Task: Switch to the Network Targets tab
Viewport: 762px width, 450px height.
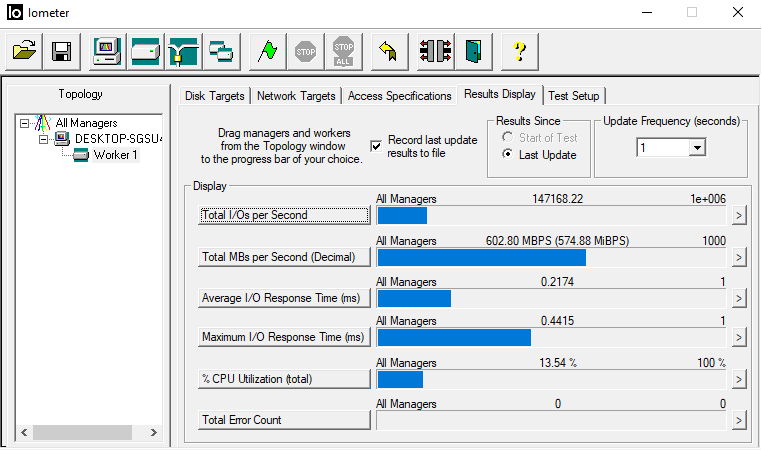Action: coord(296,96)
